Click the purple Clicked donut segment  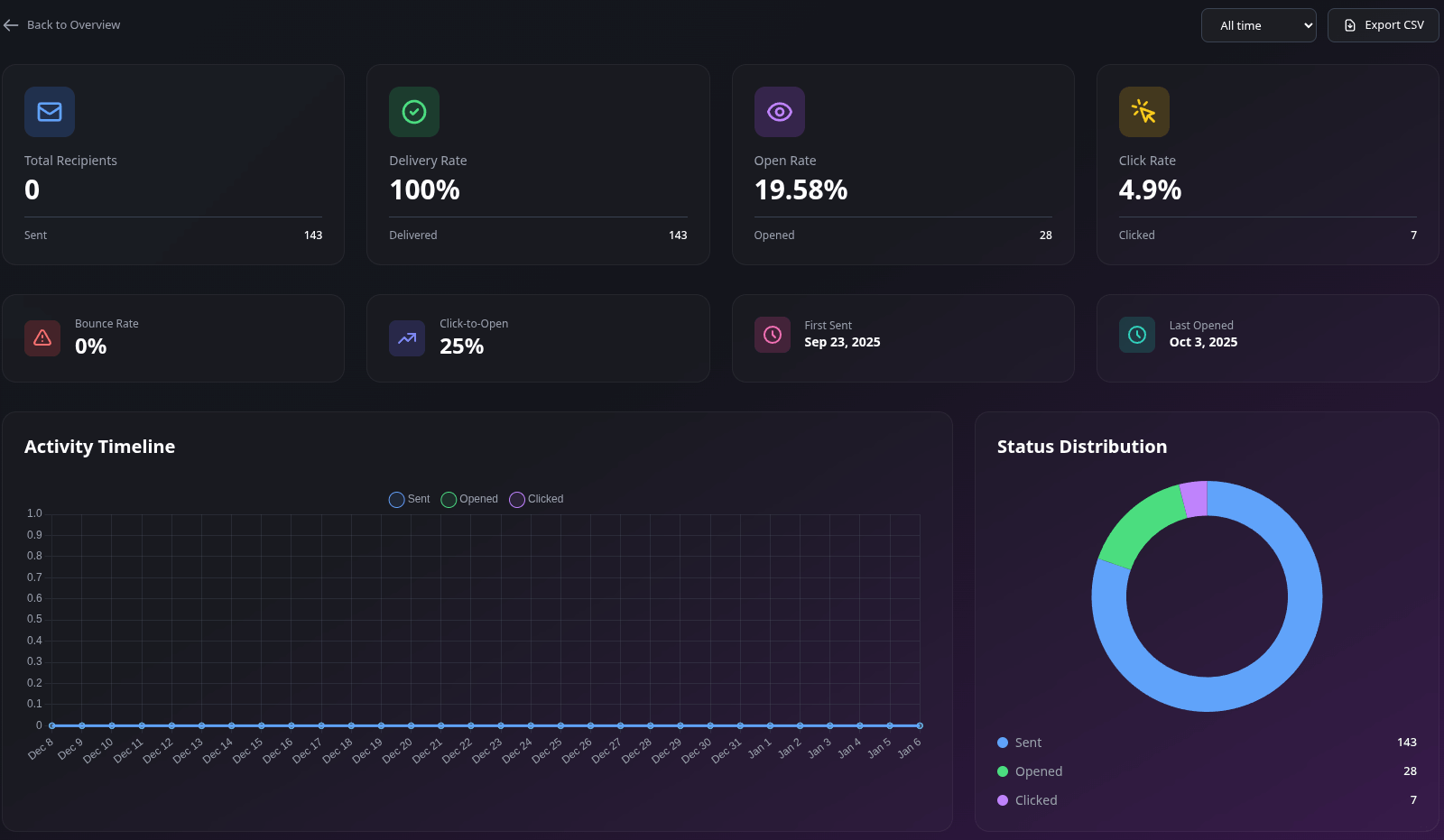[1194, 498]
